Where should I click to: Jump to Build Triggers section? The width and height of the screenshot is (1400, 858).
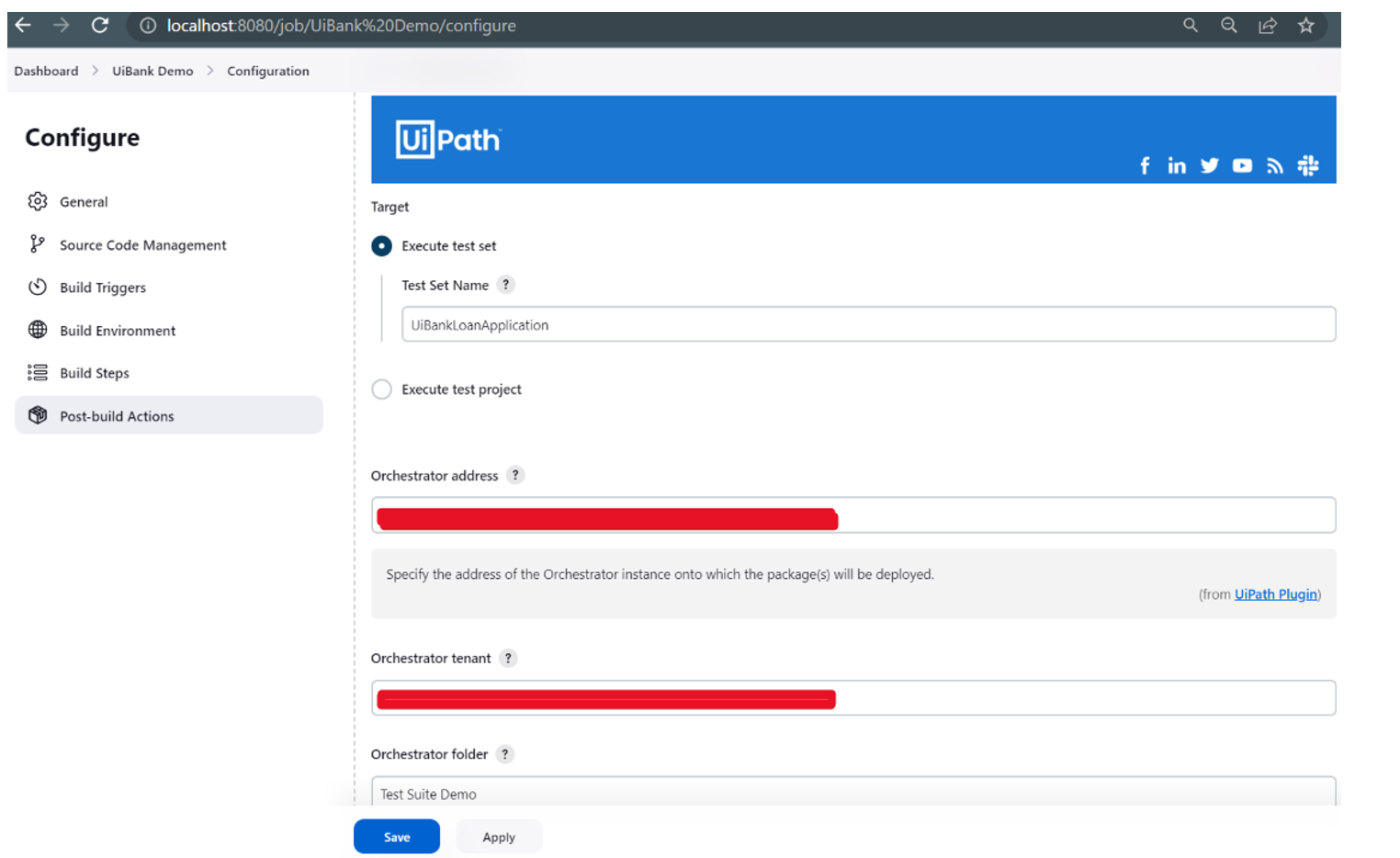pyautogui.click(x=169, y=288)
